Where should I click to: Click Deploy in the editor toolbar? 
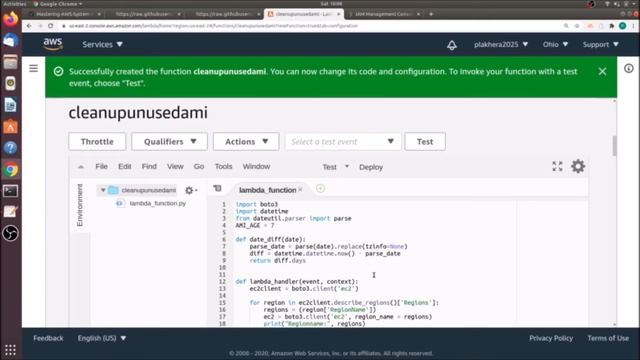tap(371, 167)
